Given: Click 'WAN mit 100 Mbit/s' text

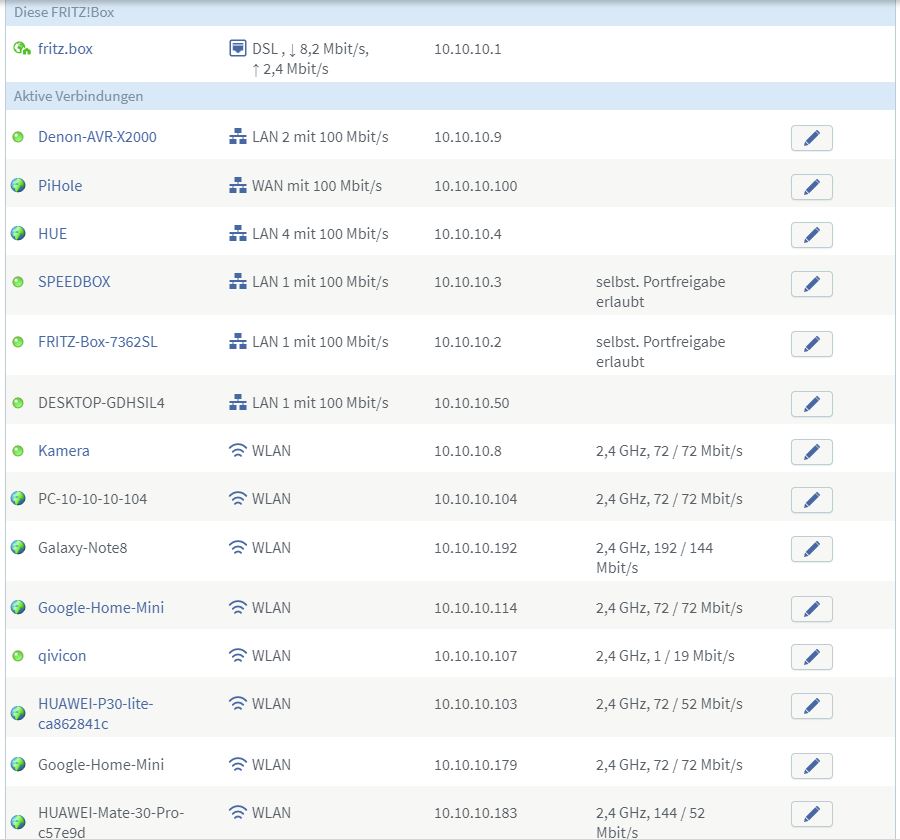Looking at the screenshot, I should click(317, 185).
